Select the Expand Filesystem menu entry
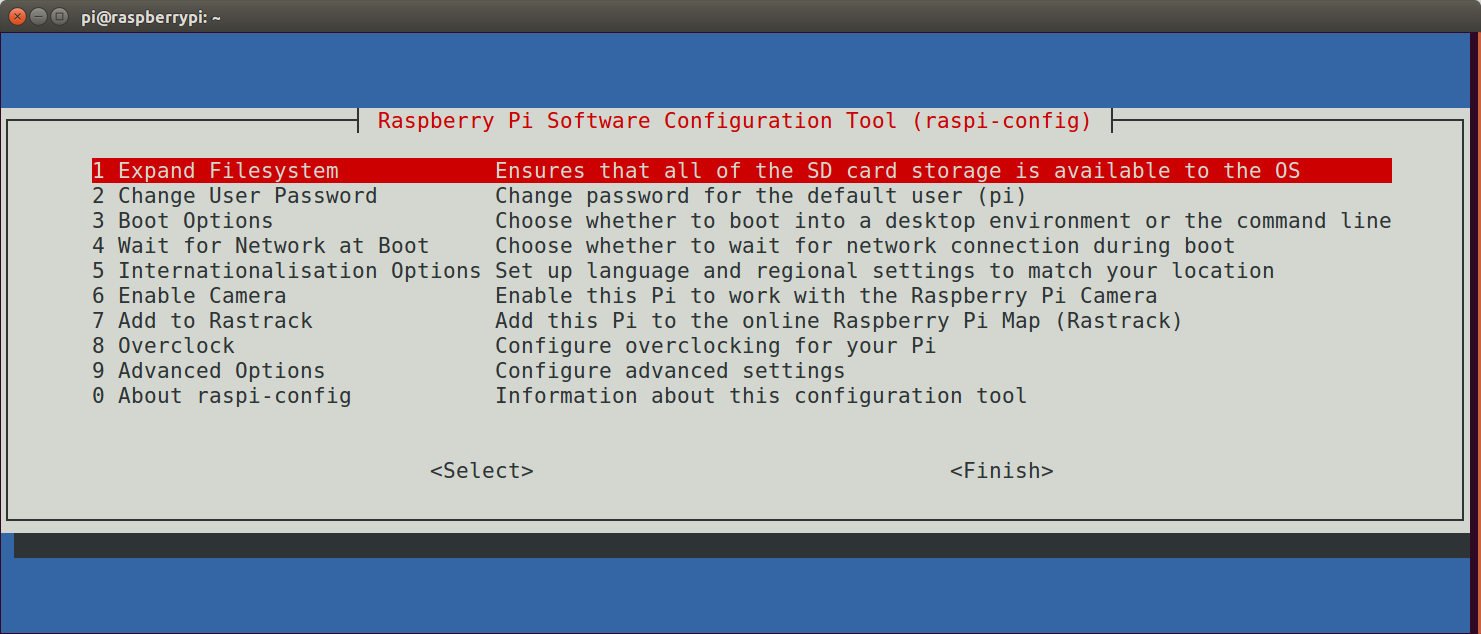Viewport: 1481px width, 634px height. coord(742,171)
